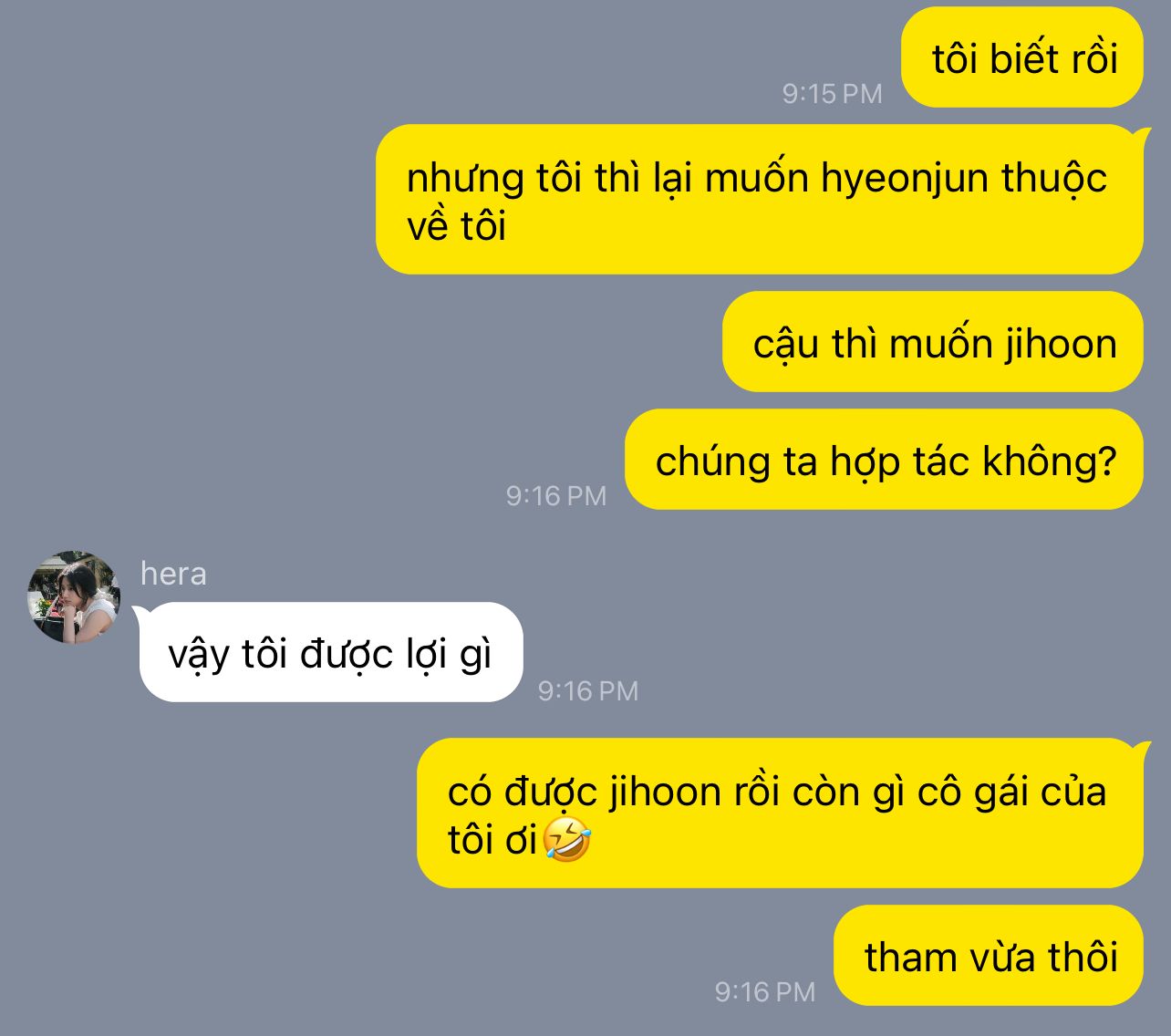Select the message 'tôi biết rồi'
1171x1036 pixels.
[1022, 57]
